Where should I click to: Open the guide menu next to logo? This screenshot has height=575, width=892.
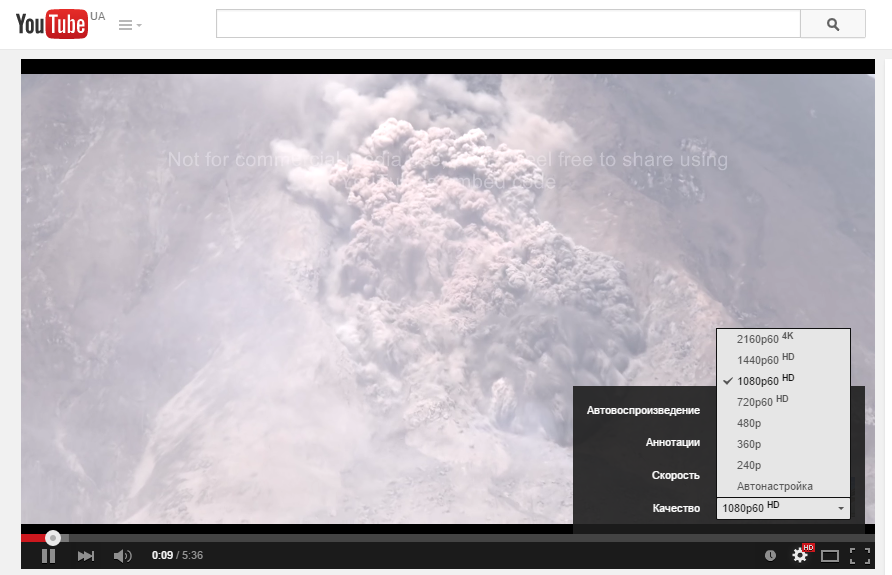pyautogui.click(x=129, y=25)
